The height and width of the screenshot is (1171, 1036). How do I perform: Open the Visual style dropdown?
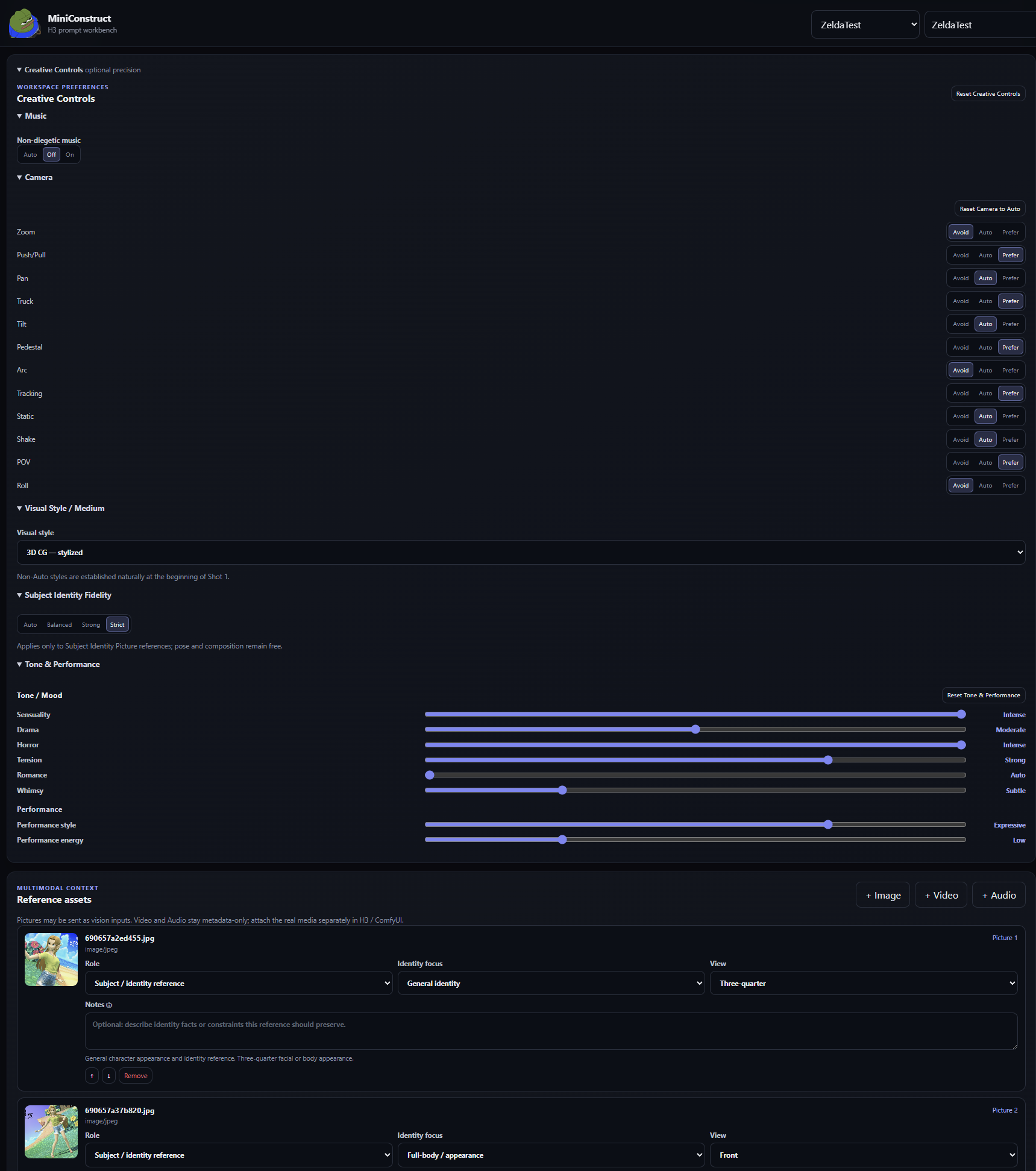(x=521, y=553)
